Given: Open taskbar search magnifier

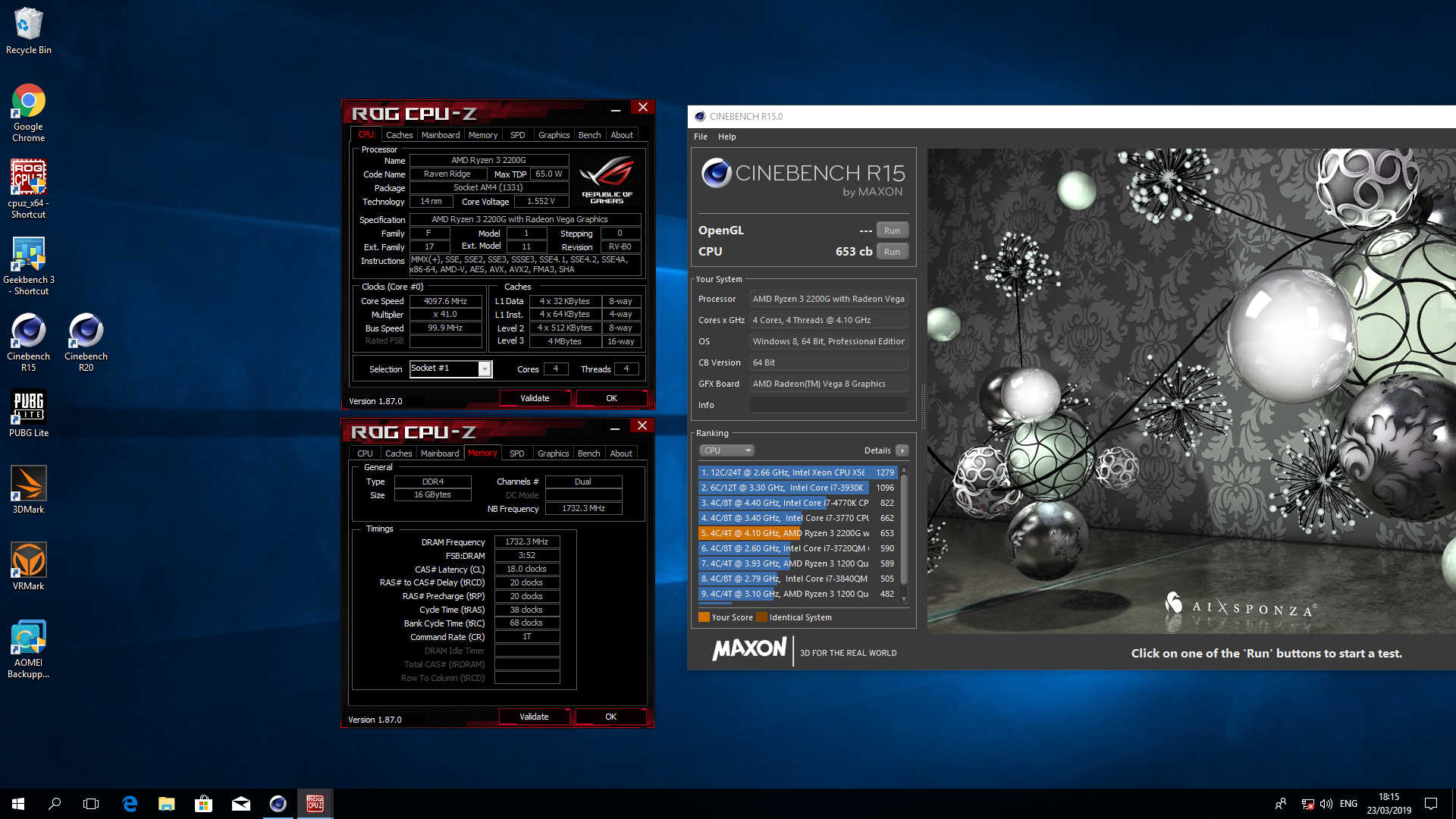Looking at the screenshot, I should coord(55,804).
